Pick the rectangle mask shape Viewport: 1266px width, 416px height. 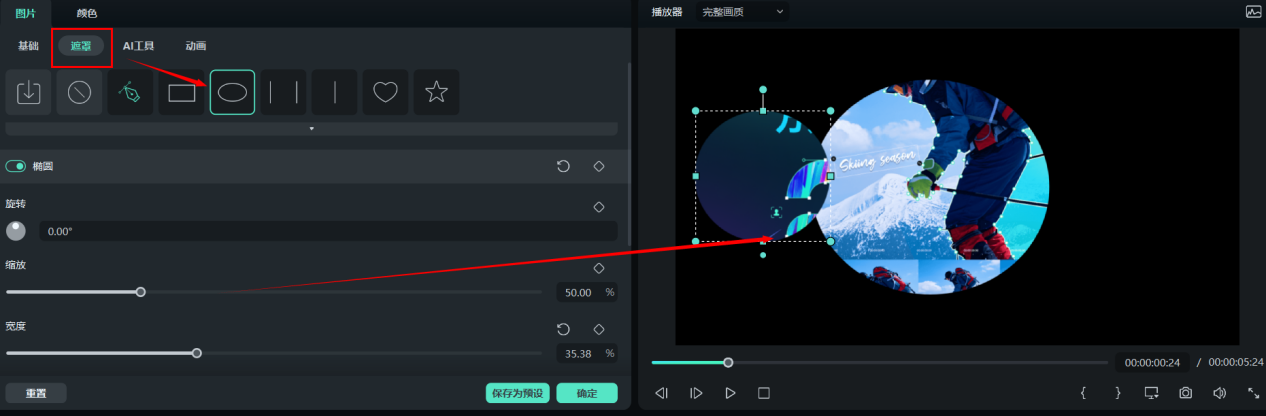182,92
